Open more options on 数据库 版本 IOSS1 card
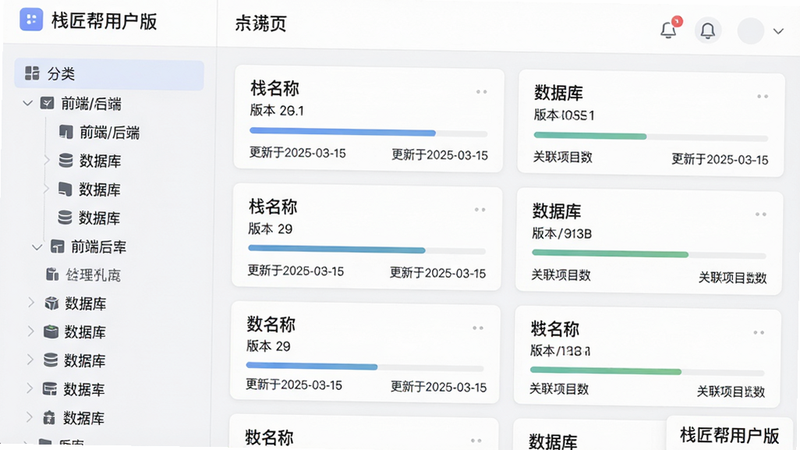The width and height of the screenshot is (800, 450). point(762,96)
